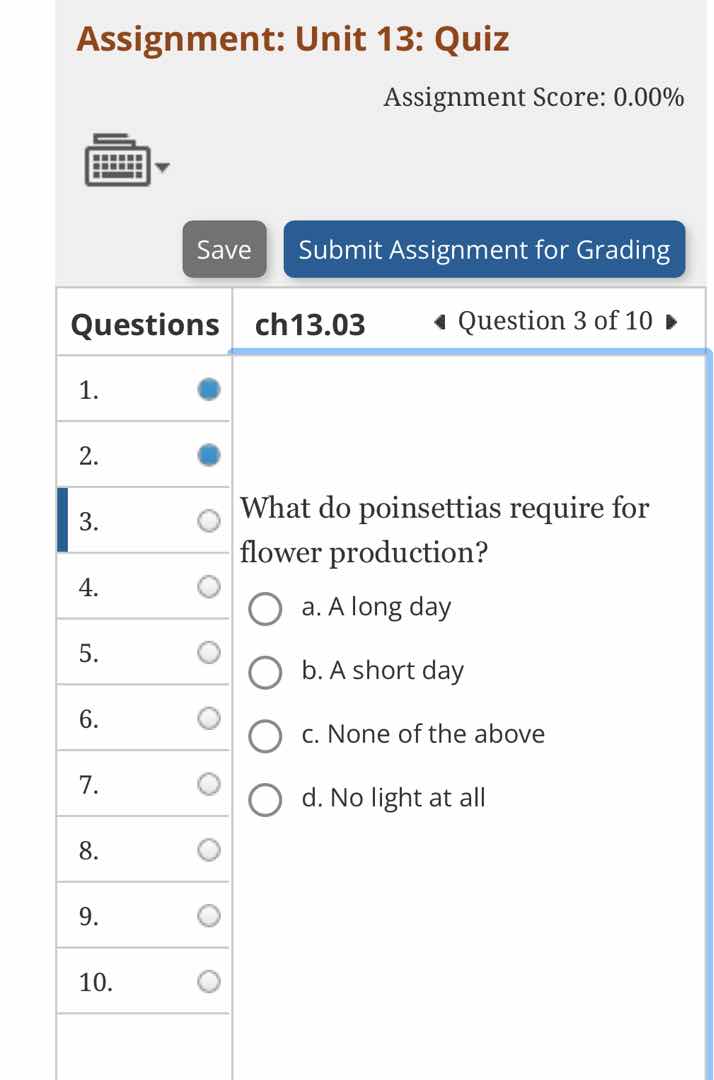Go to previous question arrow
This screenshot has width=714, height=1080.
439,322
